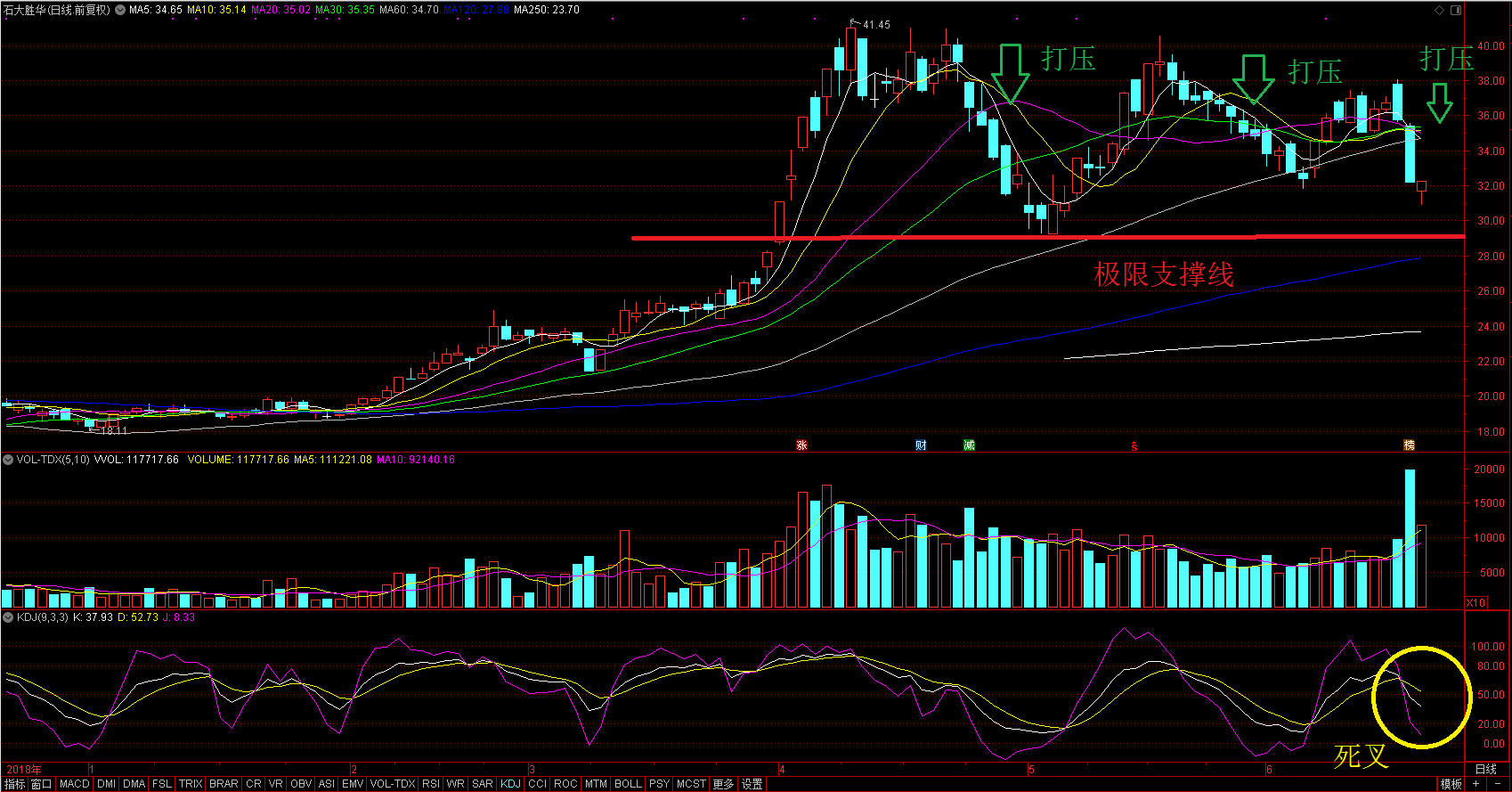
Task: Switch to the CR indicator tab
Action: coord(254,784)
